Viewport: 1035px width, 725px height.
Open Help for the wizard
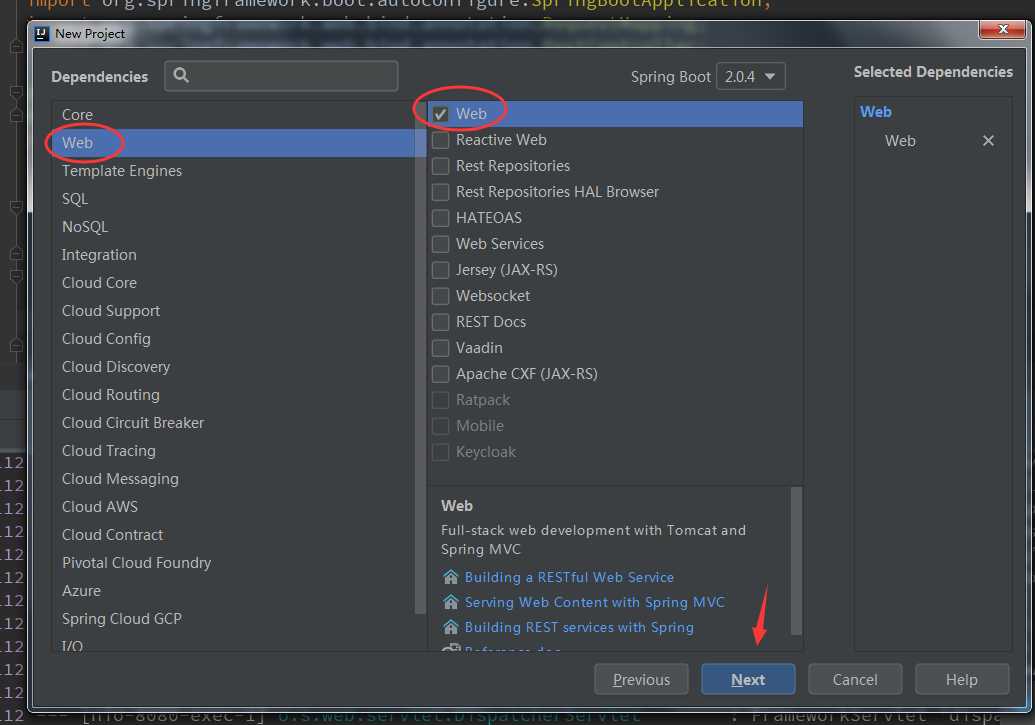[962, 679]
